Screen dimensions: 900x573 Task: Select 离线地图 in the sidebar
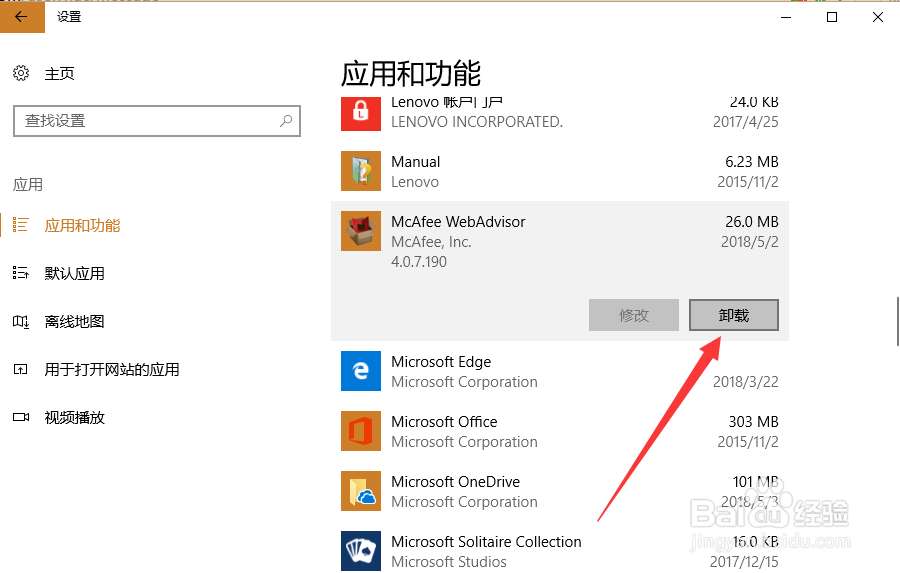tap(74, 321)
